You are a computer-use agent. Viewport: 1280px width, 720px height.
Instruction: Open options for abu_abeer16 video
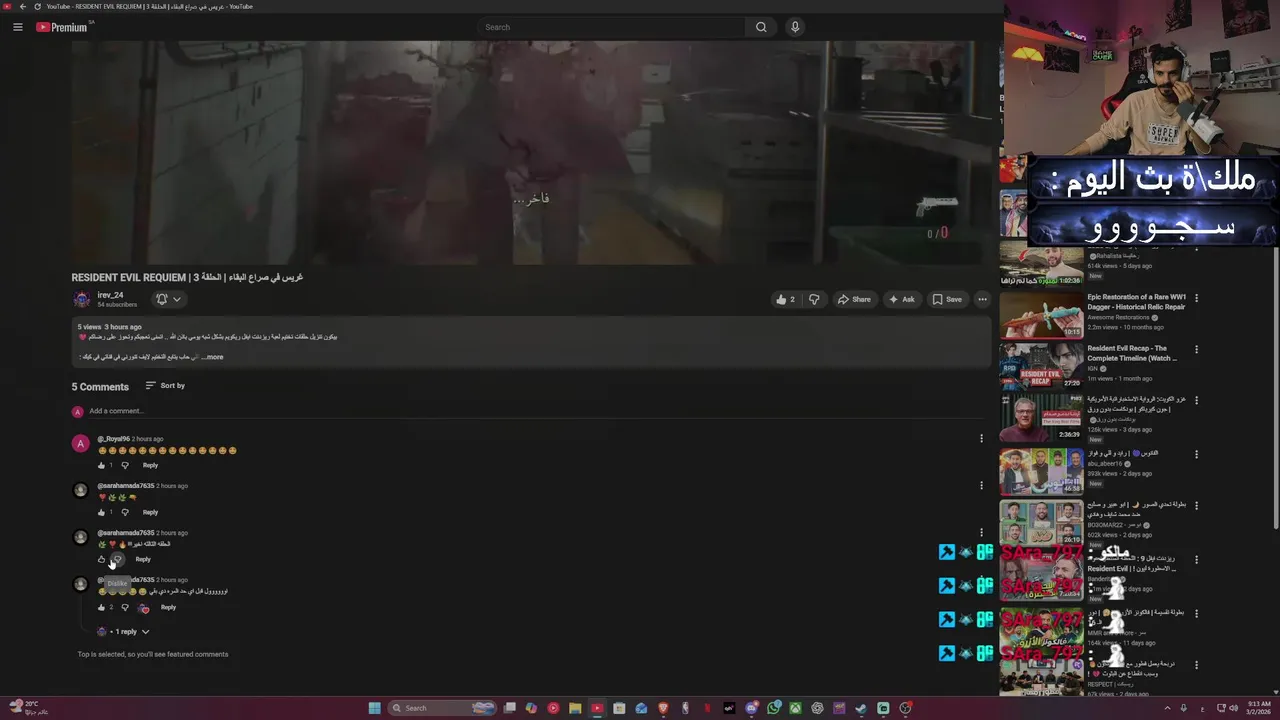pos(1196,454)
